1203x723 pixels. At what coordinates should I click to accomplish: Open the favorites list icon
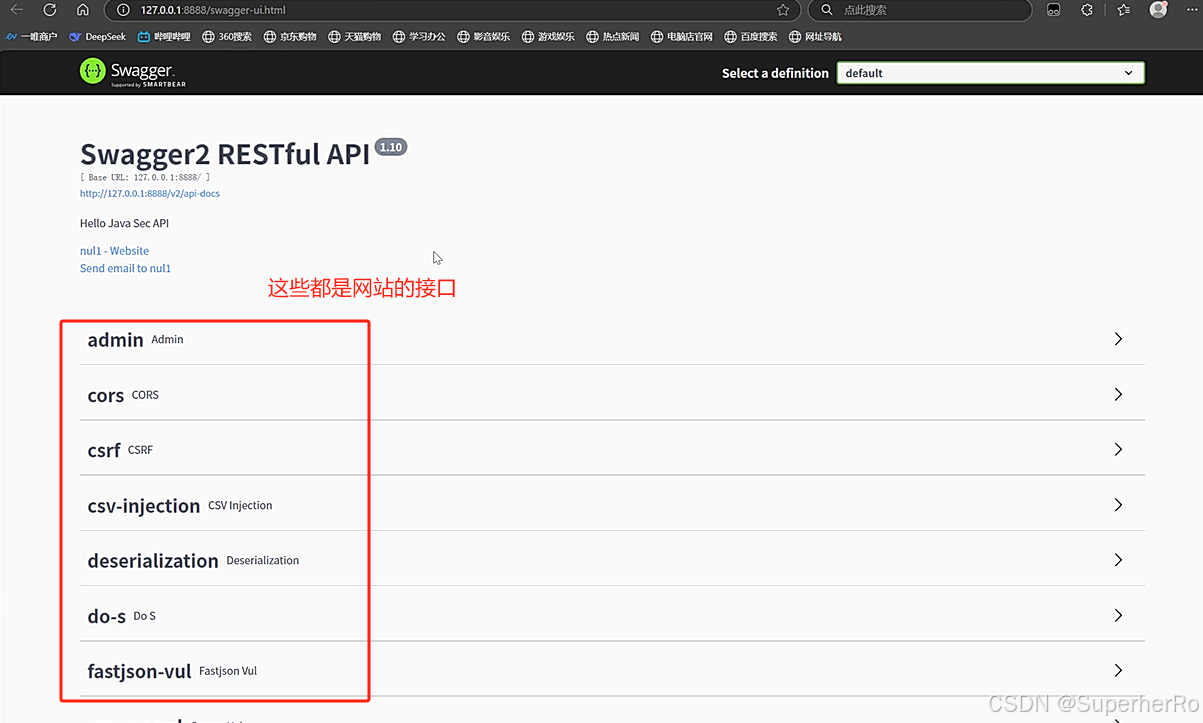pos(1123,10)
